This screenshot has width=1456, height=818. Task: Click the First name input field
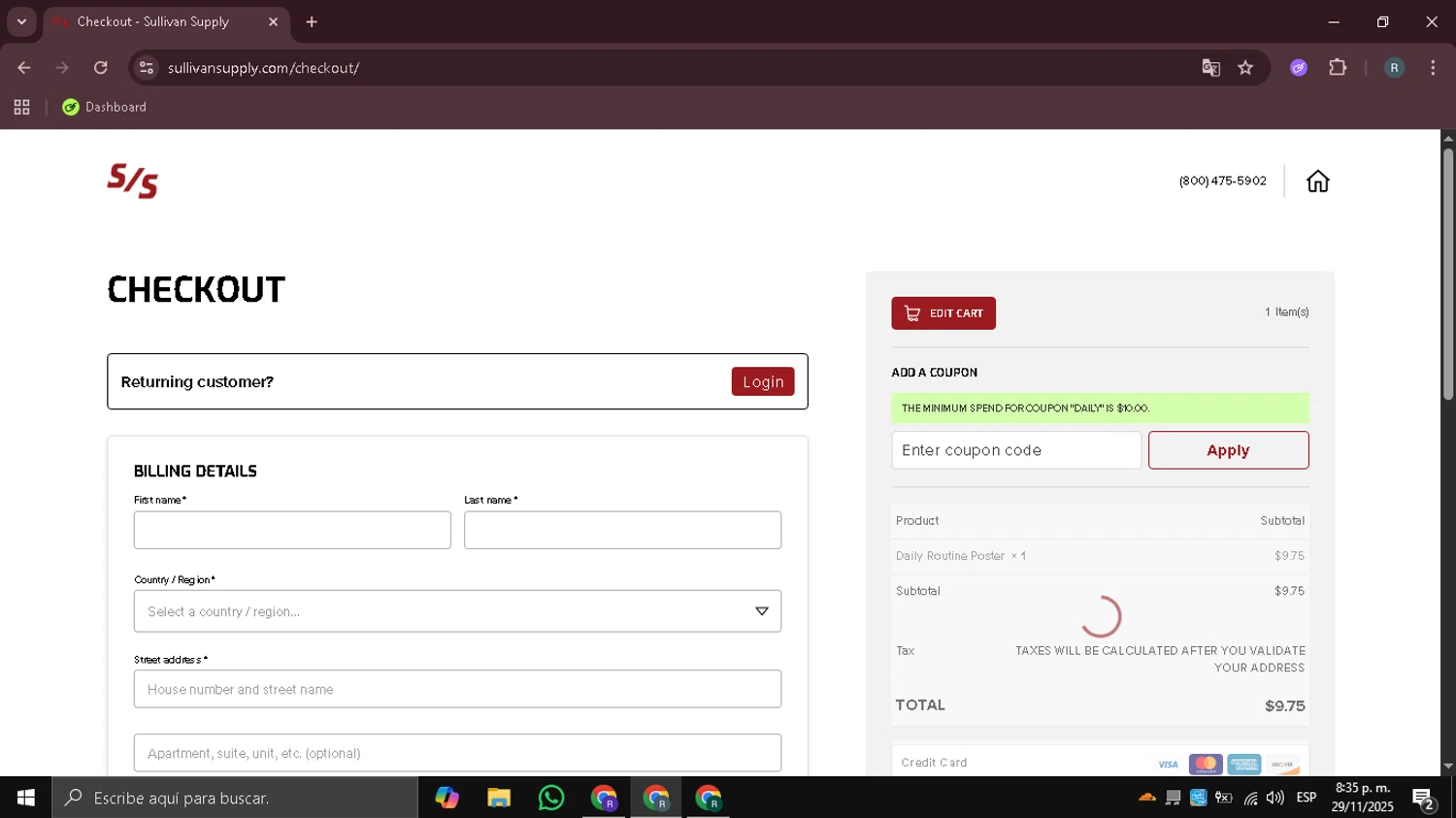(x=292, y=530)
